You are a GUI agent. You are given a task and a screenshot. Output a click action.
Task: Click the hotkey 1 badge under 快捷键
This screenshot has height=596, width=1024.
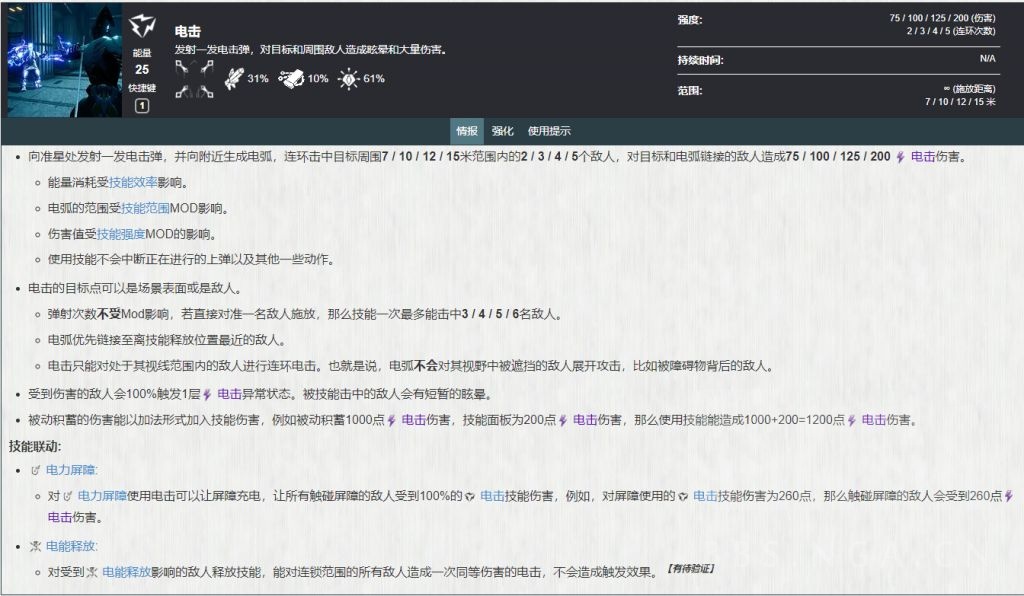(x=142, y=104)
